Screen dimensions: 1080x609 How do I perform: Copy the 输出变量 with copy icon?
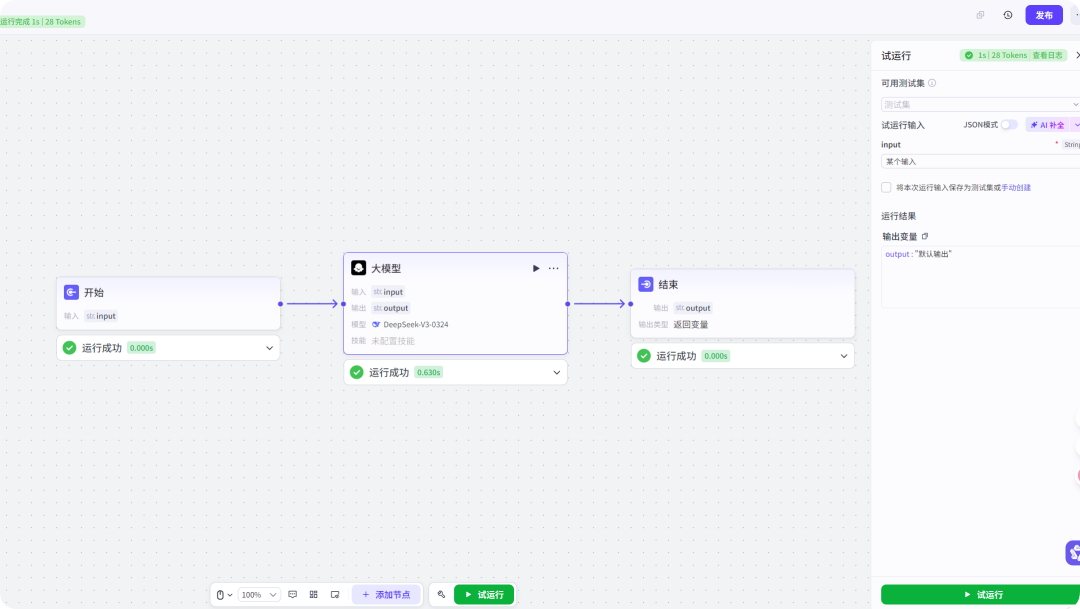pyautogui.click(x=925, y=237)
